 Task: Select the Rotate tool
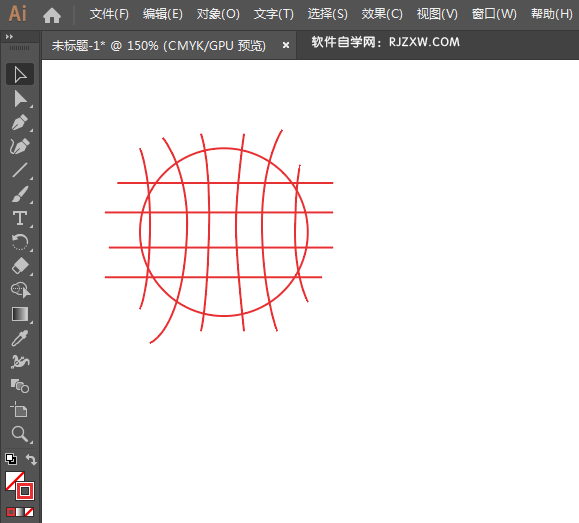[20, 242]
